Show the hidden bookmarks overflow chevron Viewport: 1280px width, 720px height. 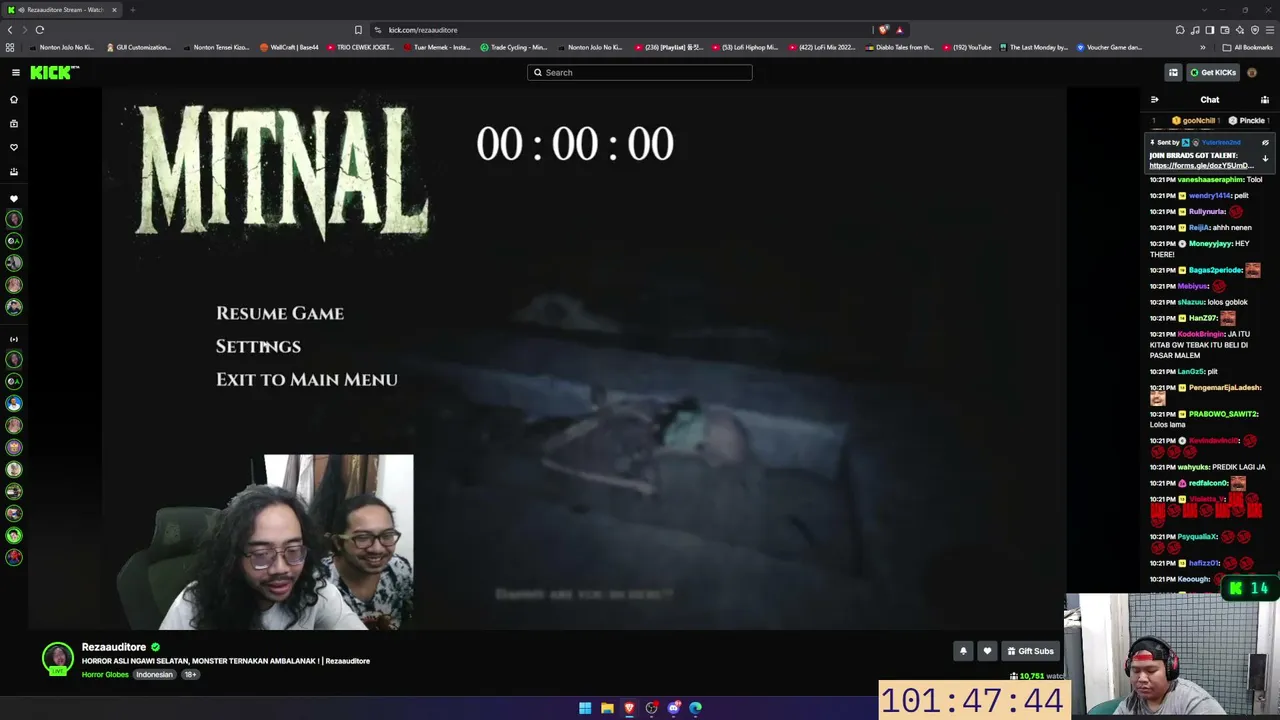tap(1203, 47)
